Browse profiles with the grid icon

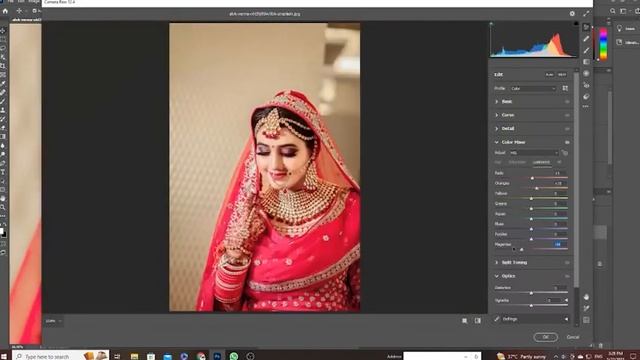565,88
